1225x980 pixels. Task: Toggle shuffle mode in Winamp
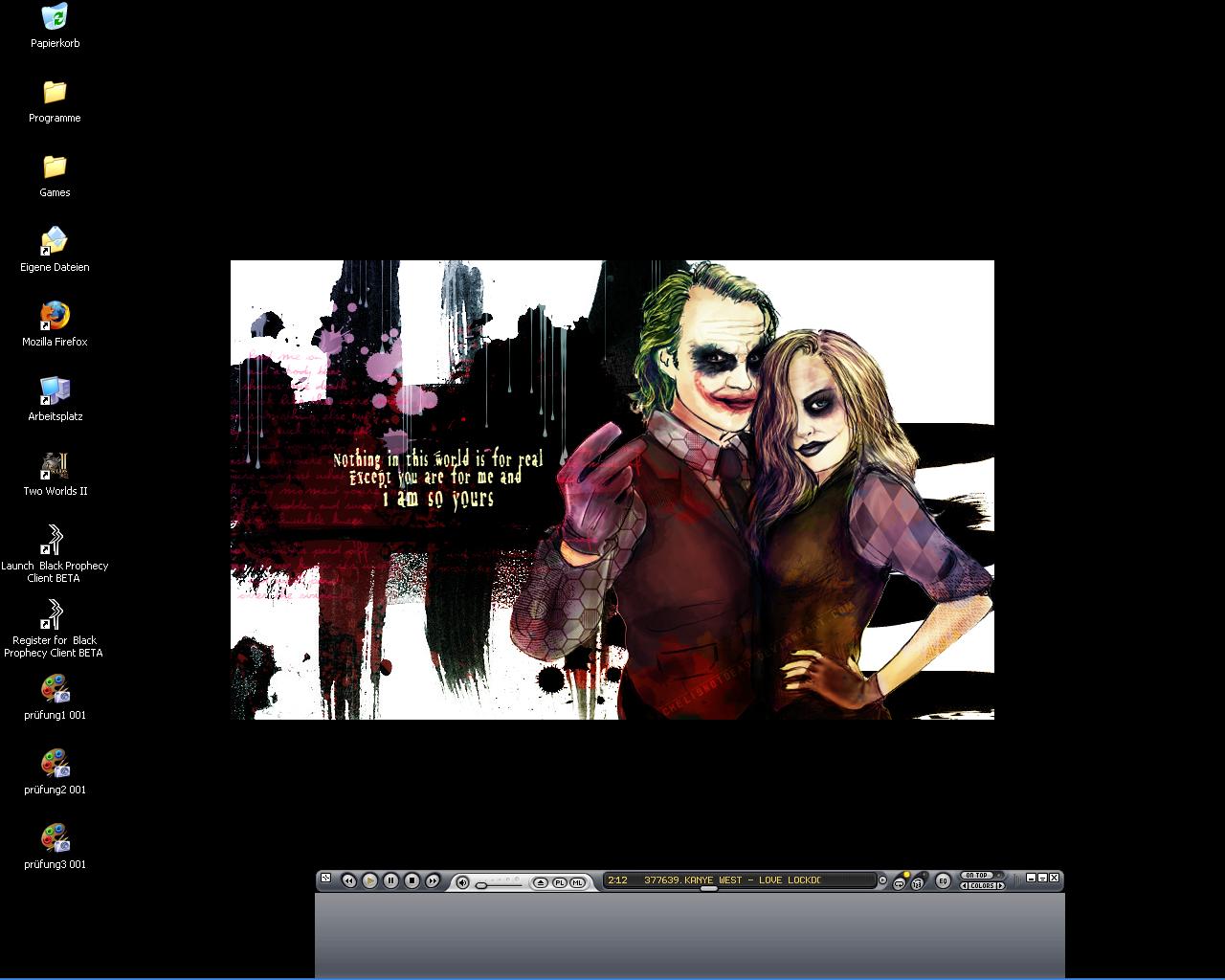point(918,883)
